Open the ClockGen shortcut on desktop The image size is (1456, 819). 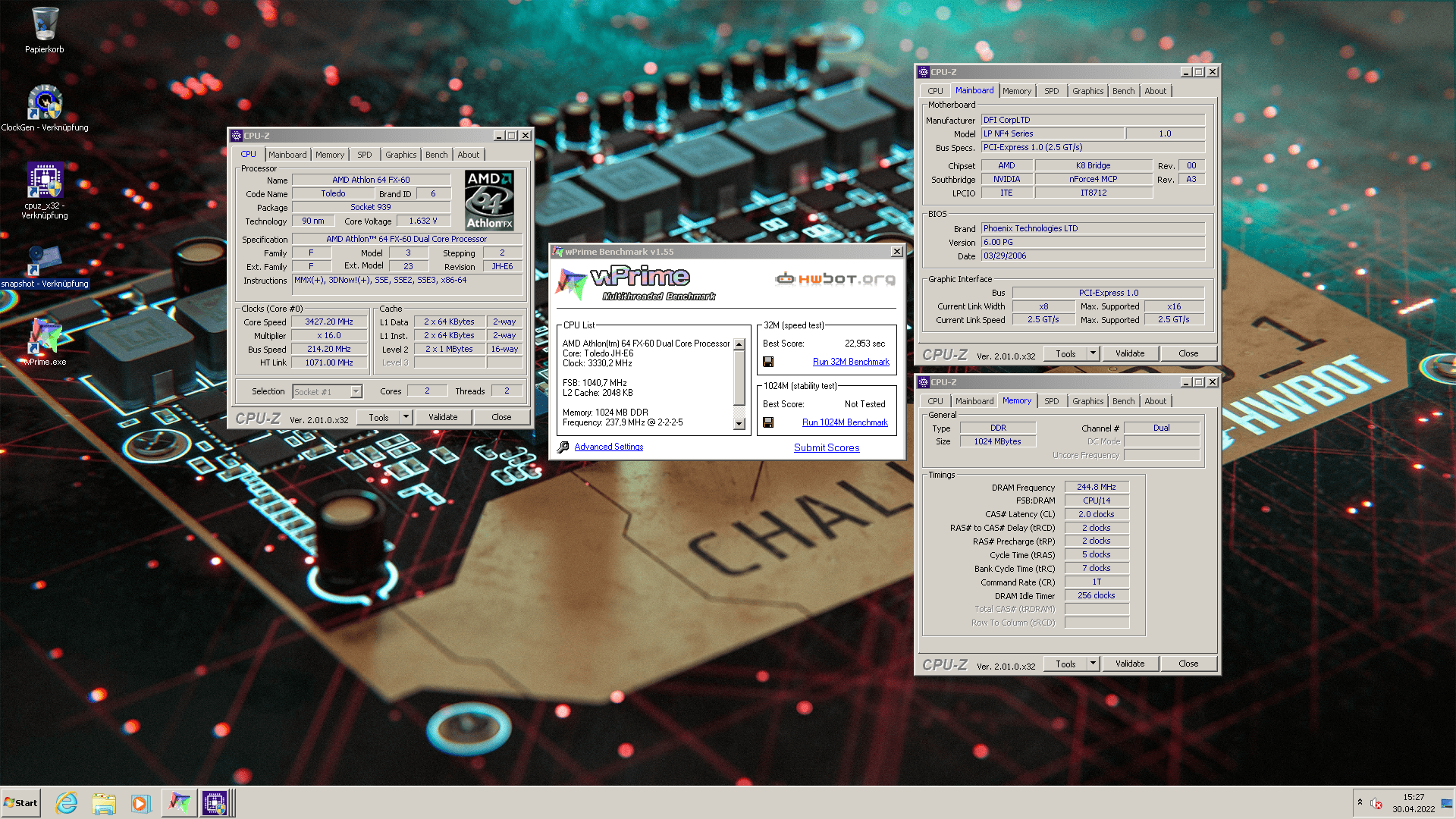coord(45,108)
